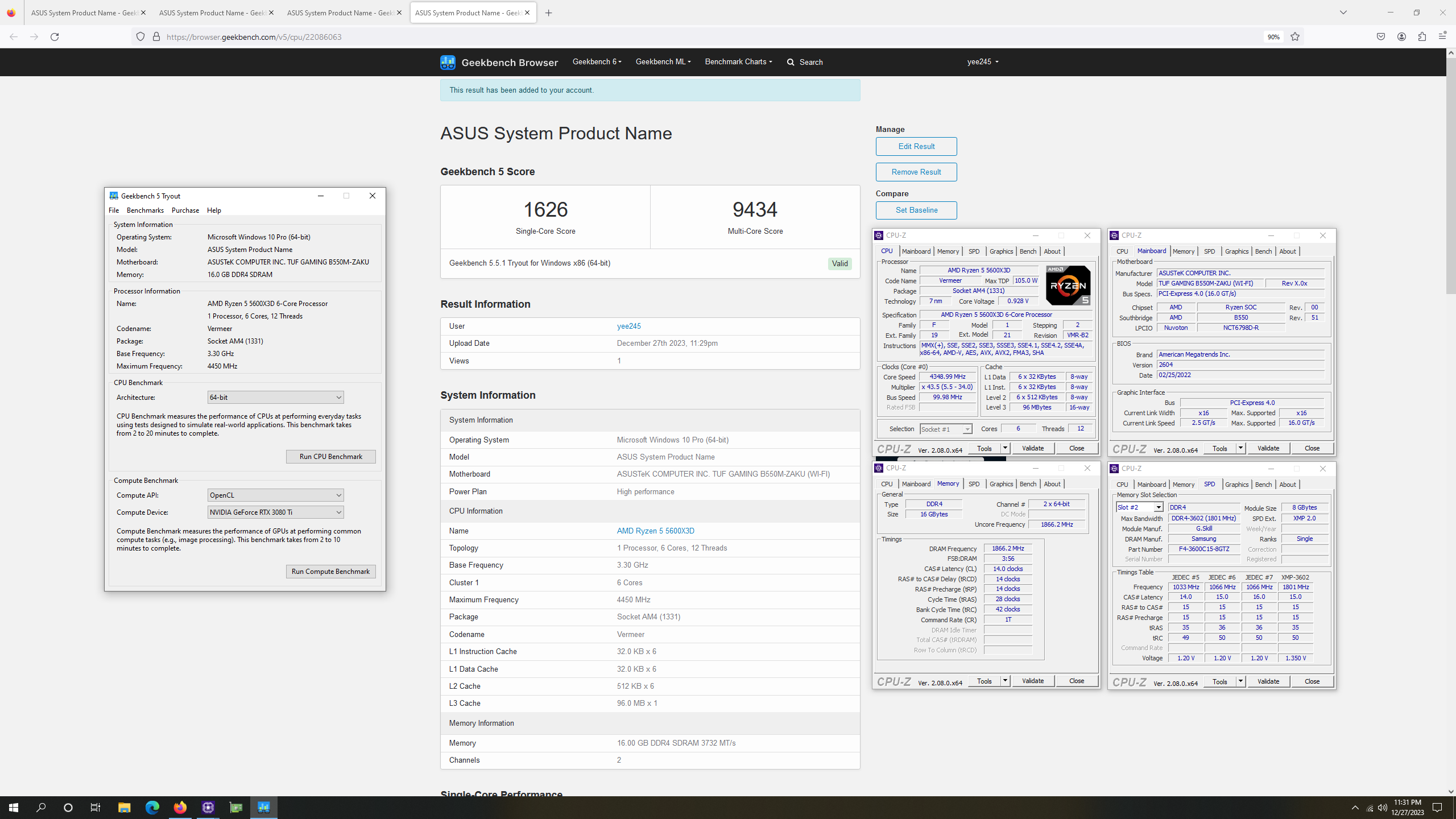Open the Help menu in Geekbench 5
1456x819 pixels.
pyautogui.click(x=214, y=210)
